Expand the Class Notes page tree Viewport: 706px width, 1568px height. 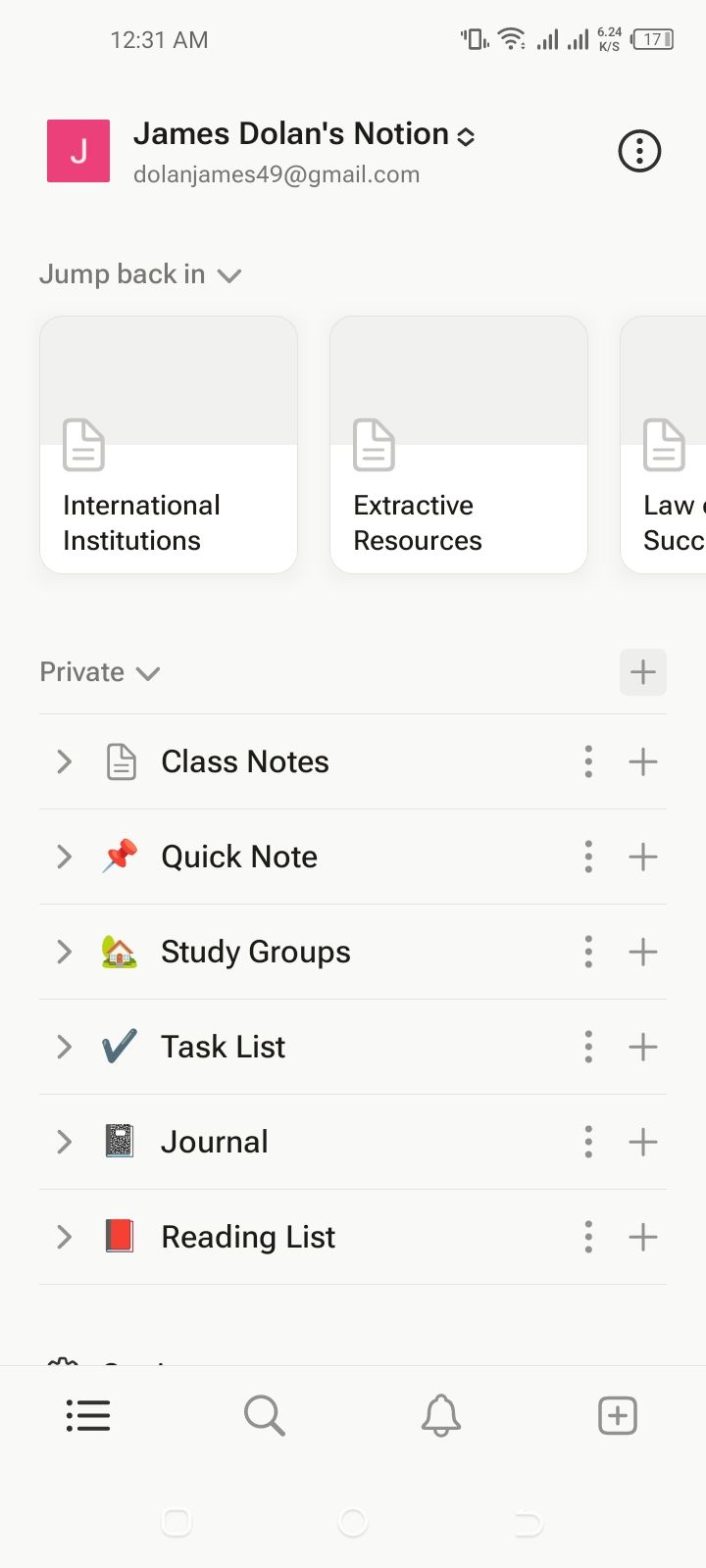65,761
